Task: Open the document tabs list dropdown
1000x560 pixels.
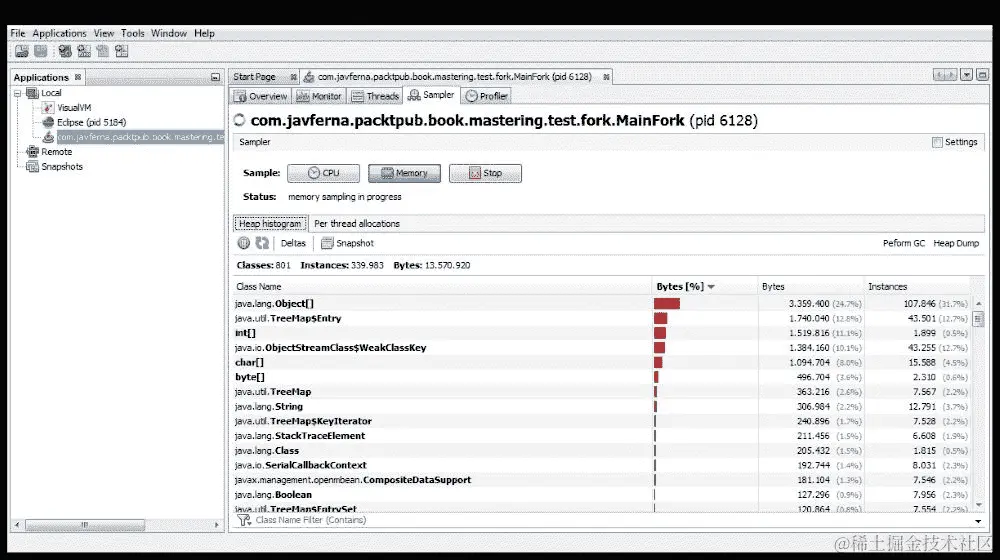Action: [x=967, y=75]
